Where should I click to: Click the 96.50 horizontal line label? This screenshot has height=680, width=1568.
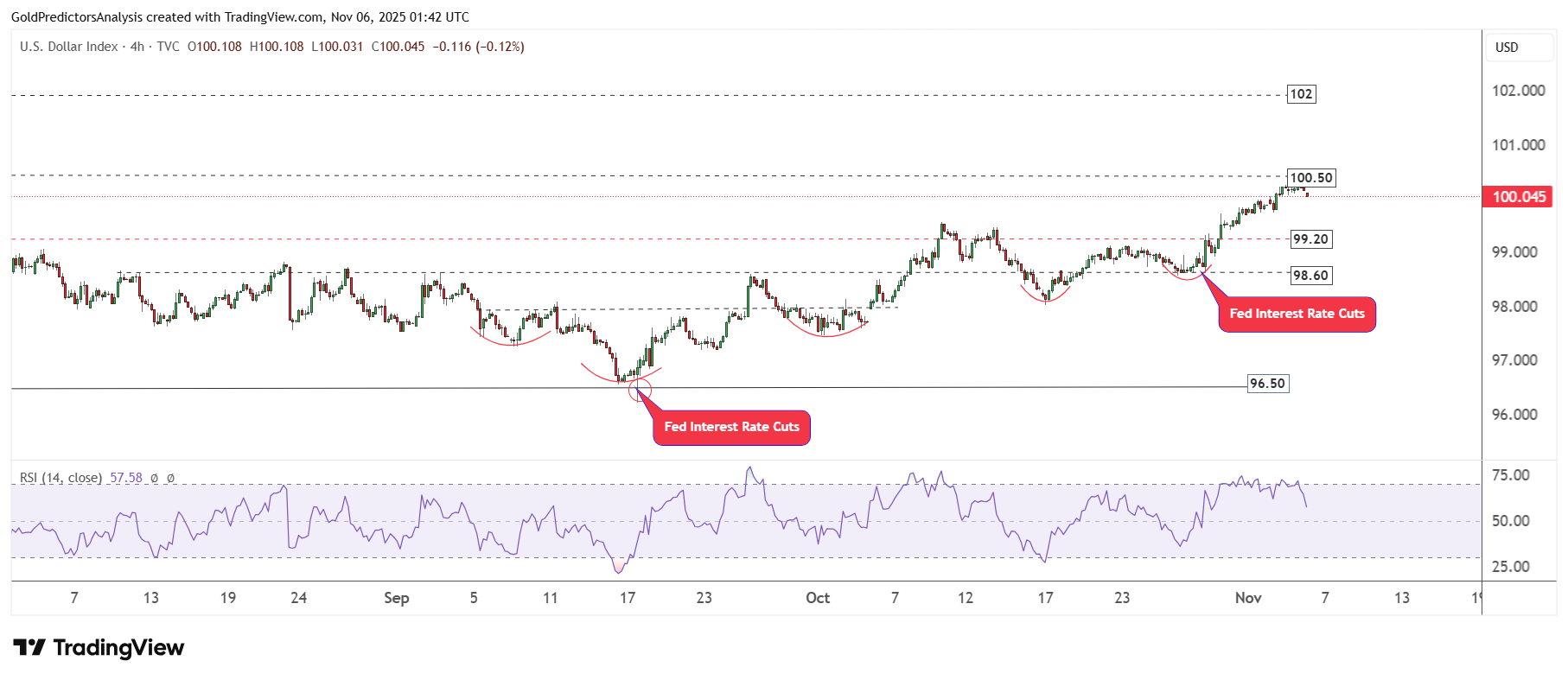[x=1267, y=384]
